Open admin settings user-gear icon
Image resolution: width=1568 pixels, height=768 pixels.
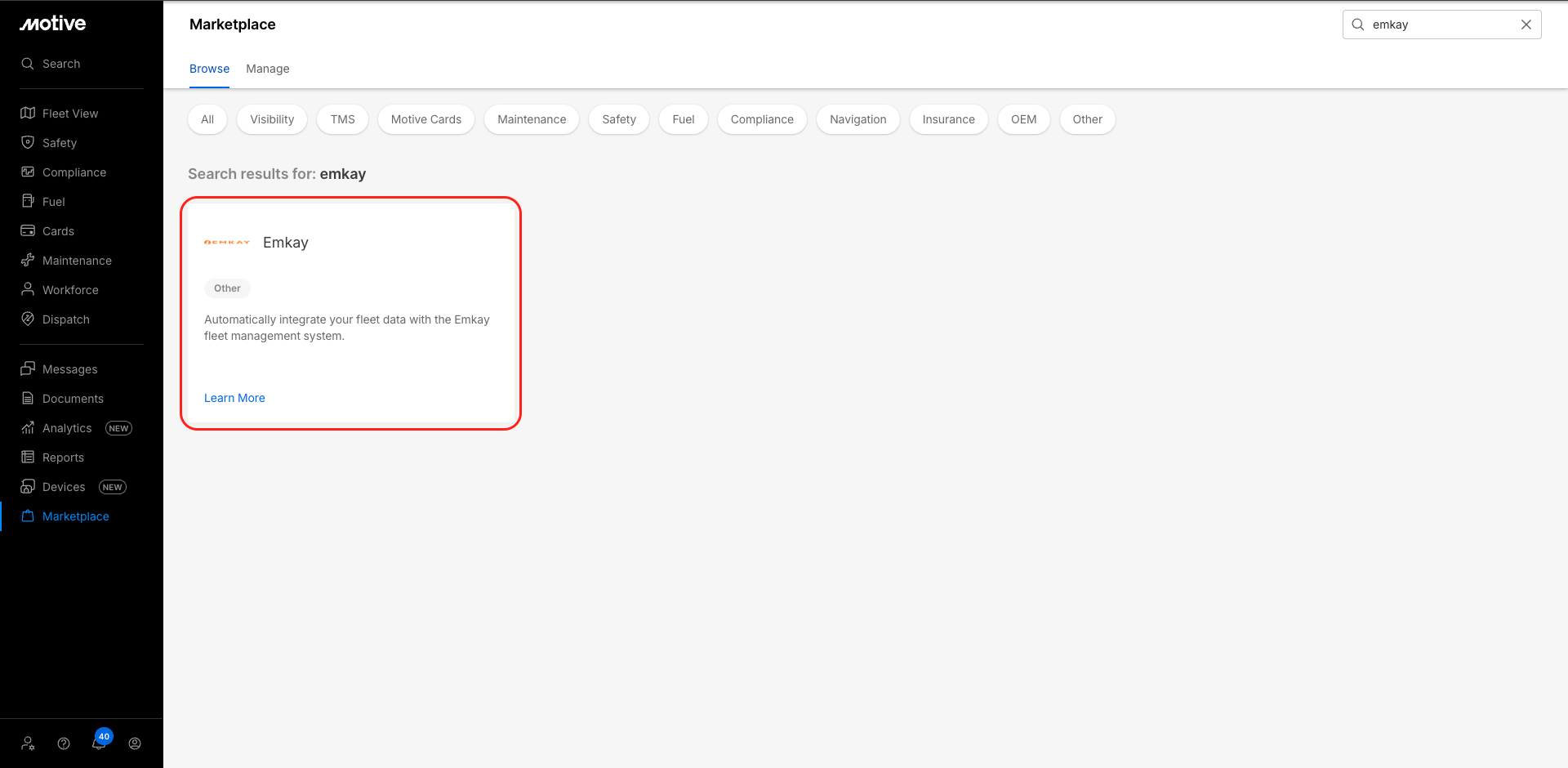click(28, 743)
